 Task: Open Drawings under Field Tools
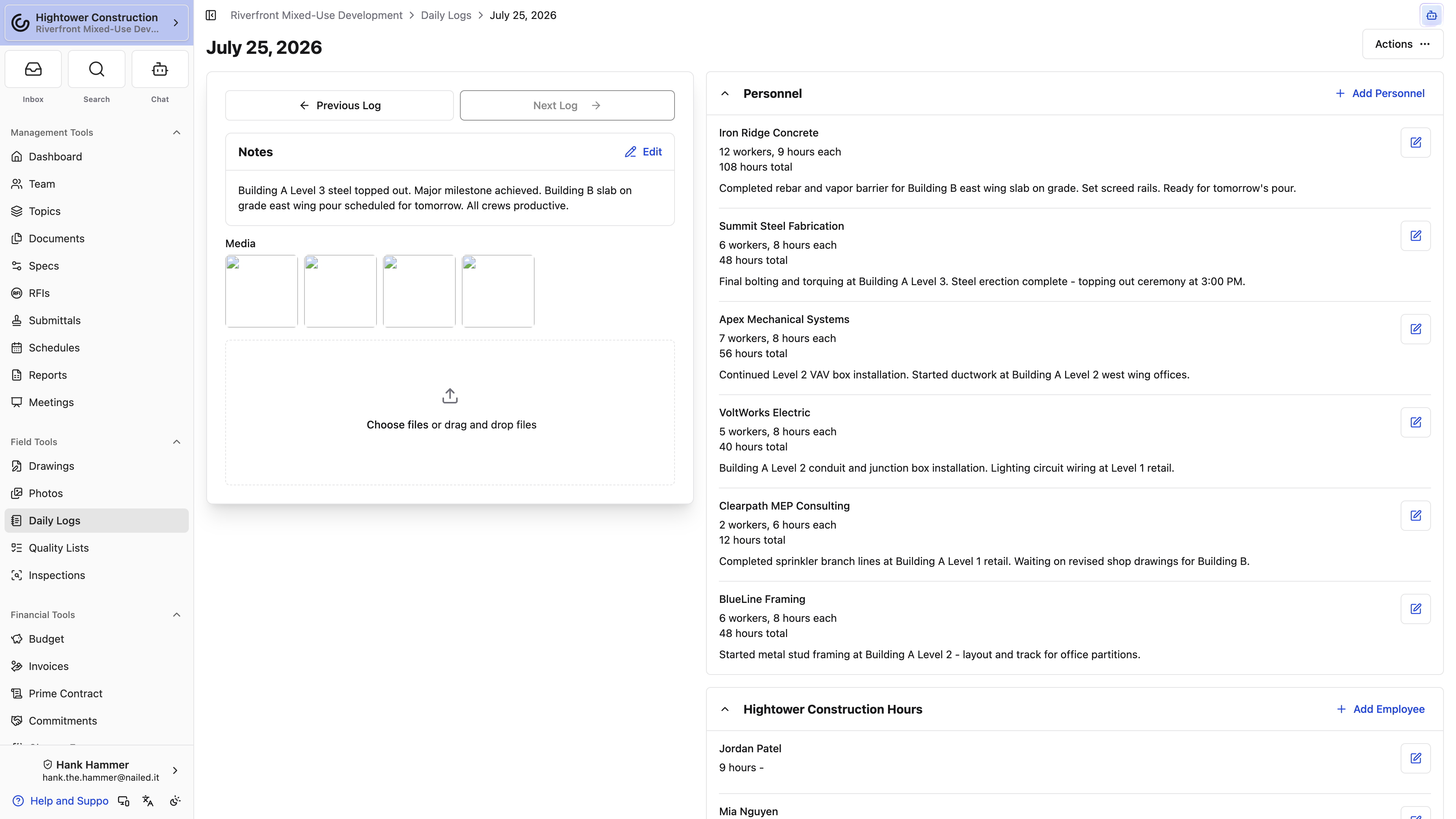coord(97,466)
